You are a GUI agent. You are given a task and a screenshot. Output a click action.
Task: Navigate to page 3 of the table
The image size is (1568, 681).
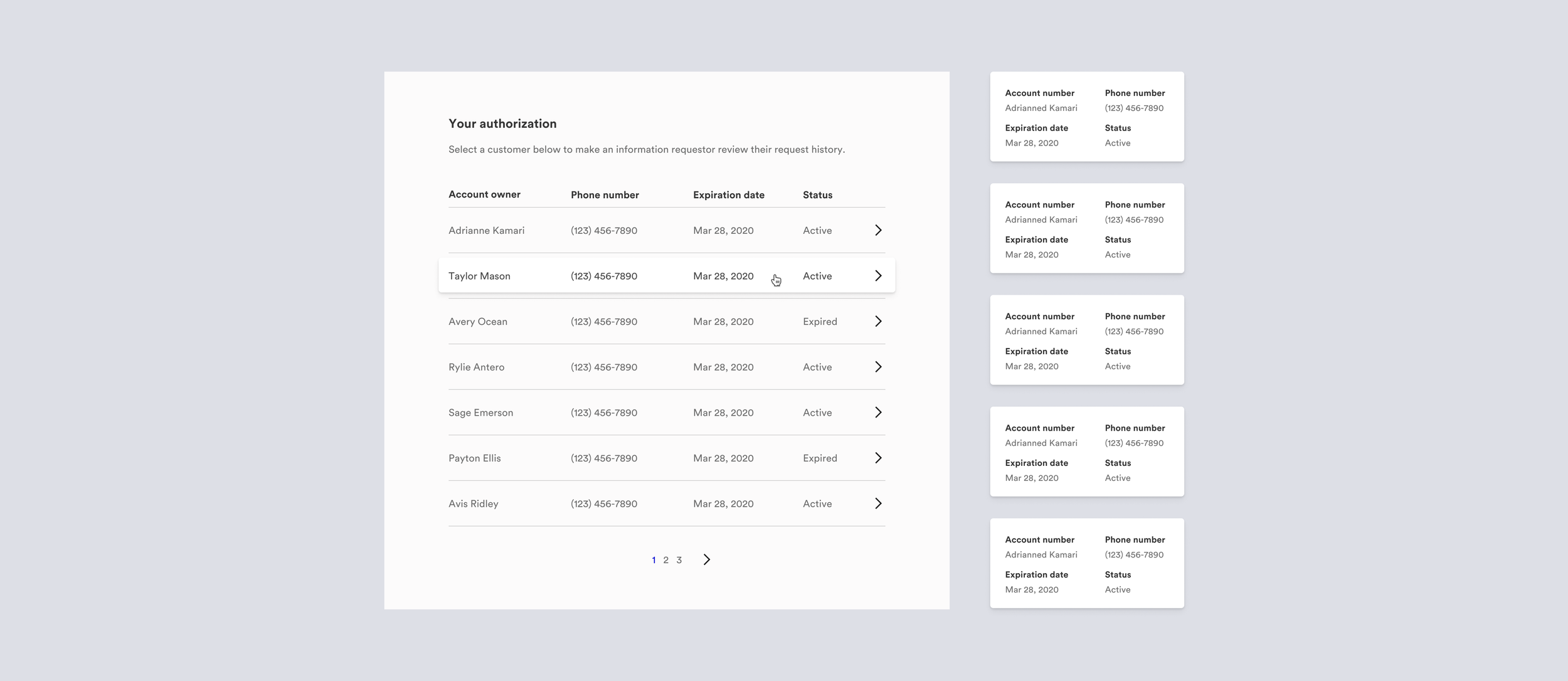pyautogui.click(x=679, y=560)
